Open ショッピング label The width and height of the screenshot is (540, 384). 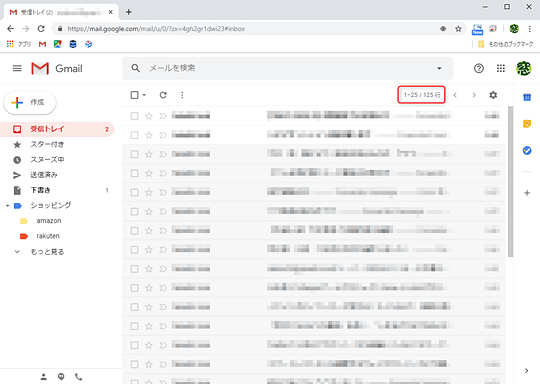tap(51, 206)
